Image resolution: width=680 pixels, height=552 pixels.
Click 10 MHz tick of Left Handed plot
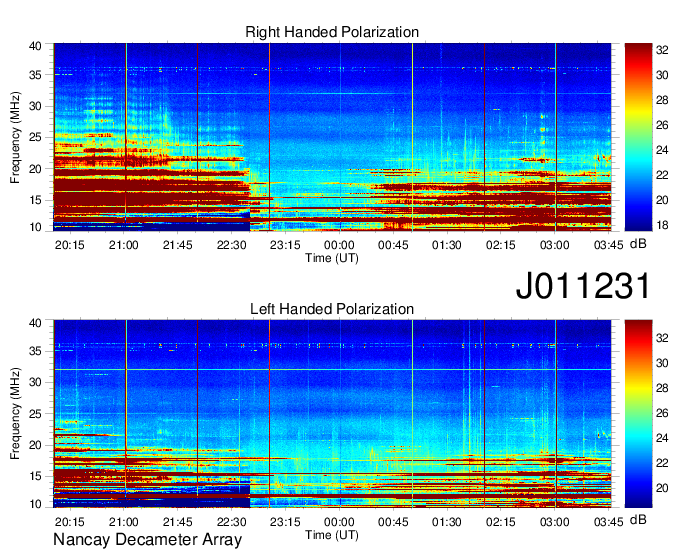[35, 504]
